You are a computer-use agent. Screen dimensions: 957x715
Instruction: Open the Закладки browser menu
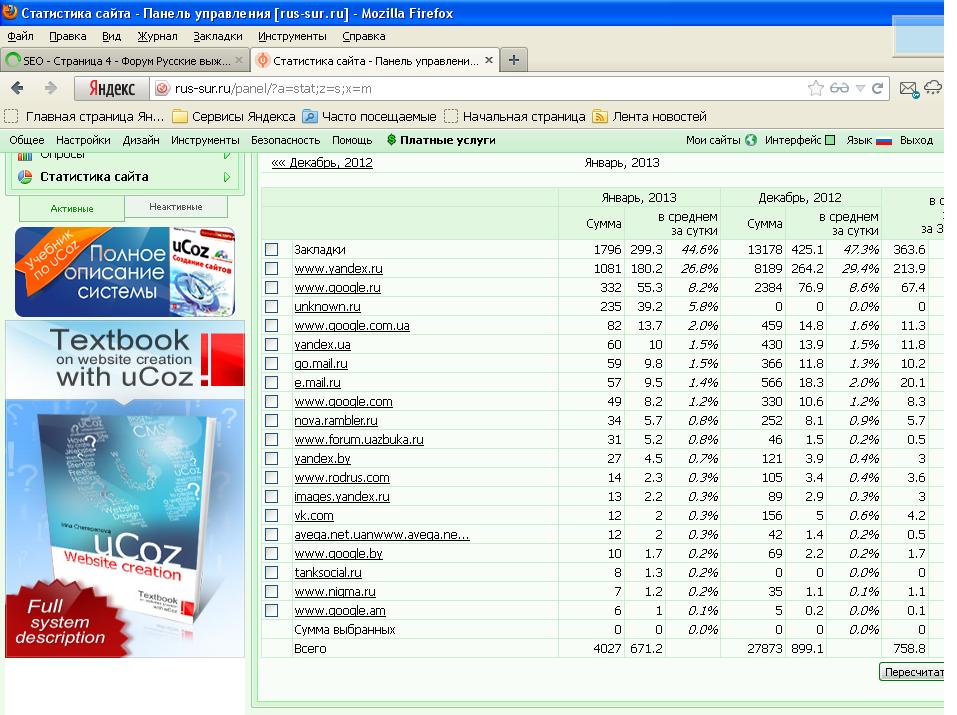[218, 36]
